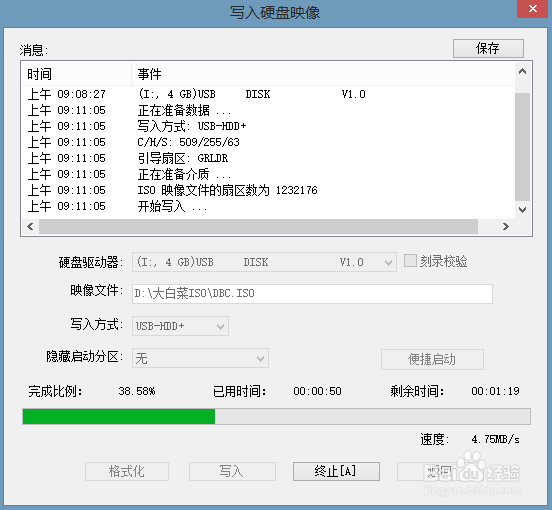Select the log row ISO 映像文件的扇区数为 1232176
Viewport: 552px width, 510px height.
click(268, 190)
